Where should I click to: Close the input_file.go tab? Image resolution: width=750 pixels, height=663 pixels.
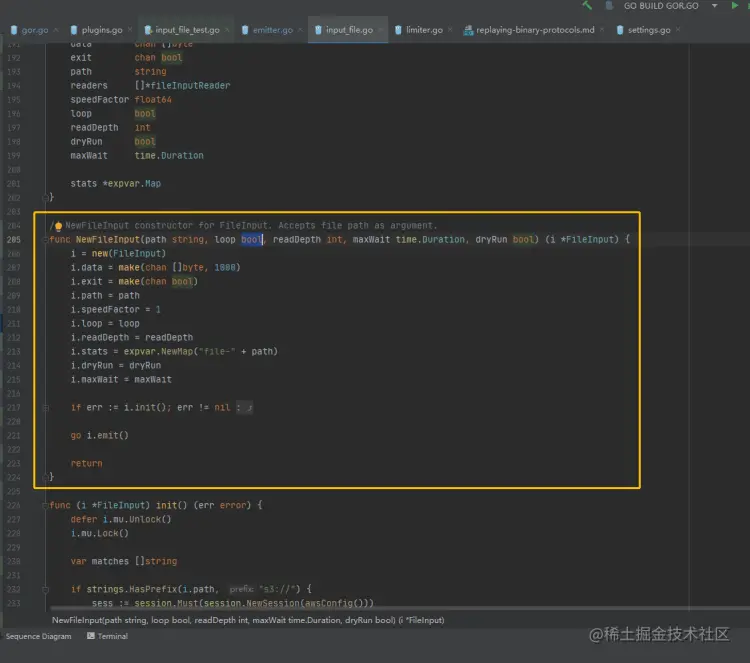[x=381, y=30]
